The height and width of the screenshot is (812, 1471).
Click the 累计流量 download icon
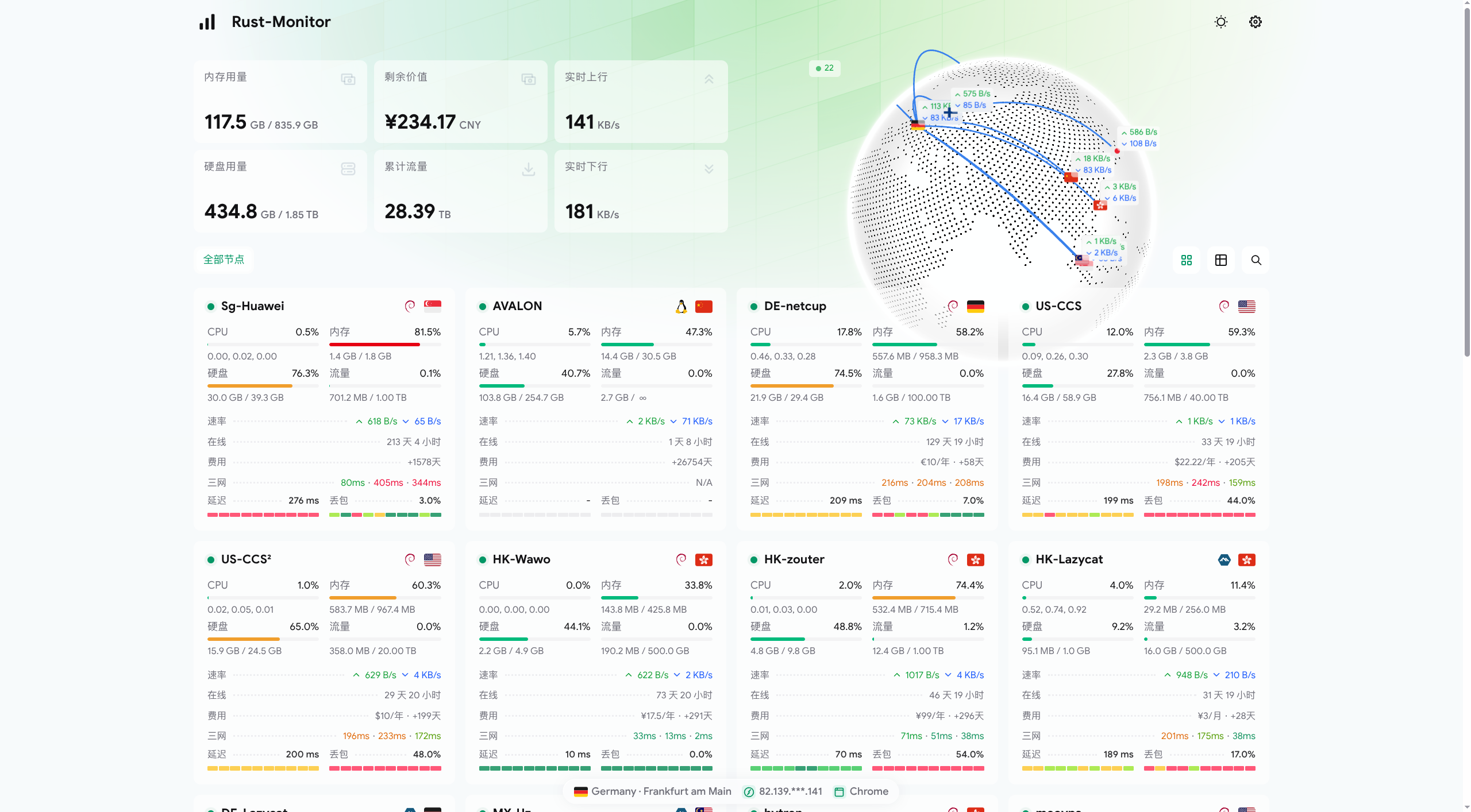click(x=529, y=169)
